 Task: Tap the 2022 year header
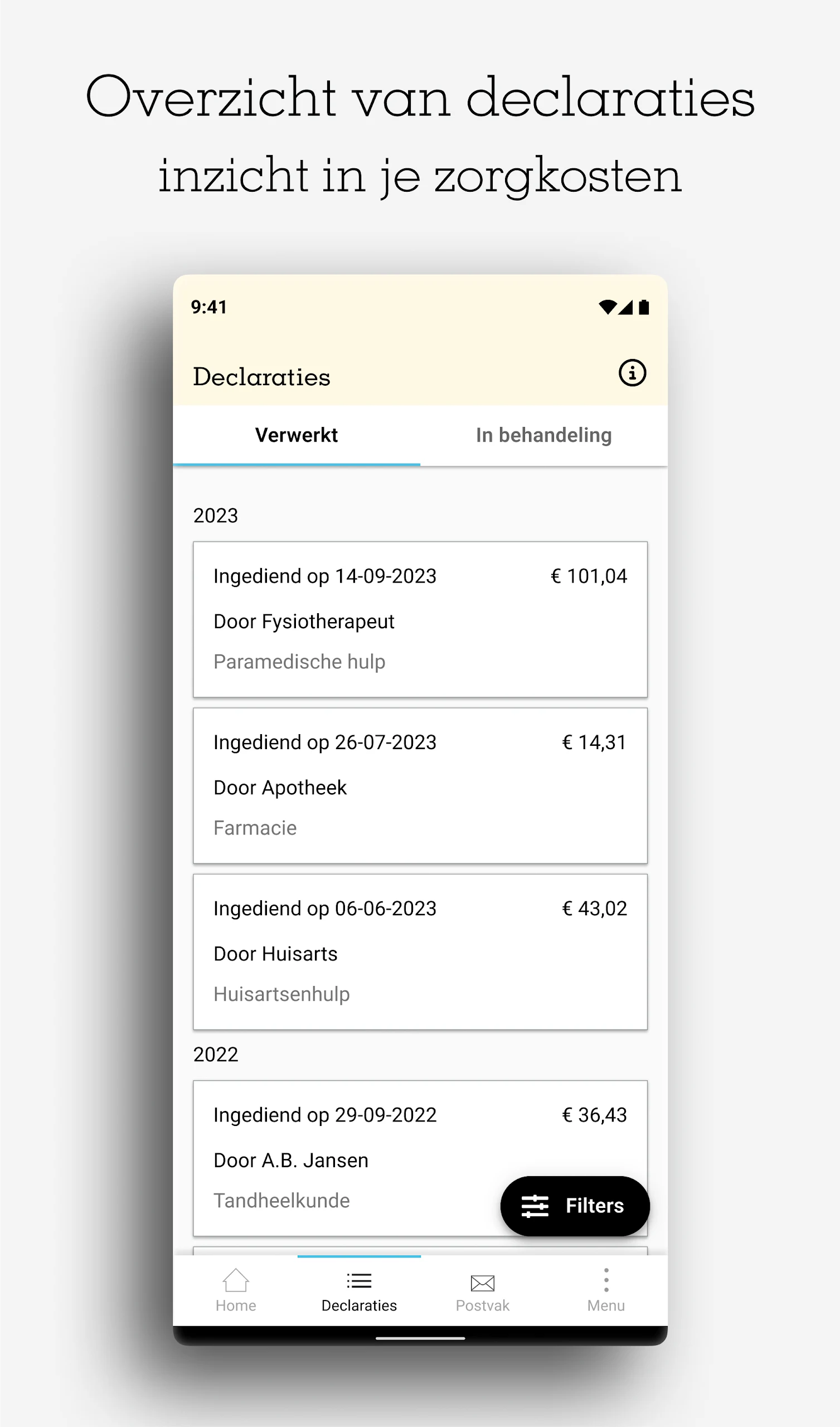tap(216, 1055)
